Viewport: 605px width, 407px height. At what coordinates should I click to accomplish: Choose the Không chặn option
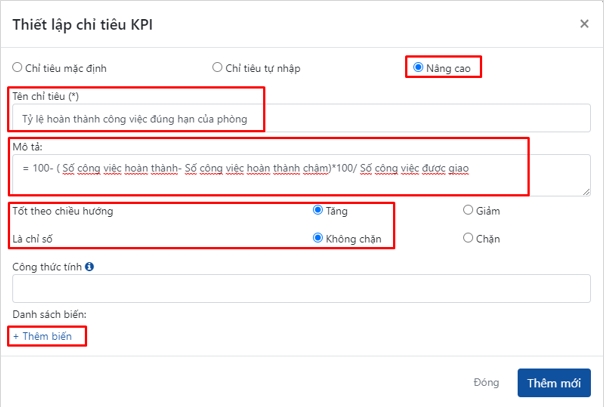click(318, 238)
